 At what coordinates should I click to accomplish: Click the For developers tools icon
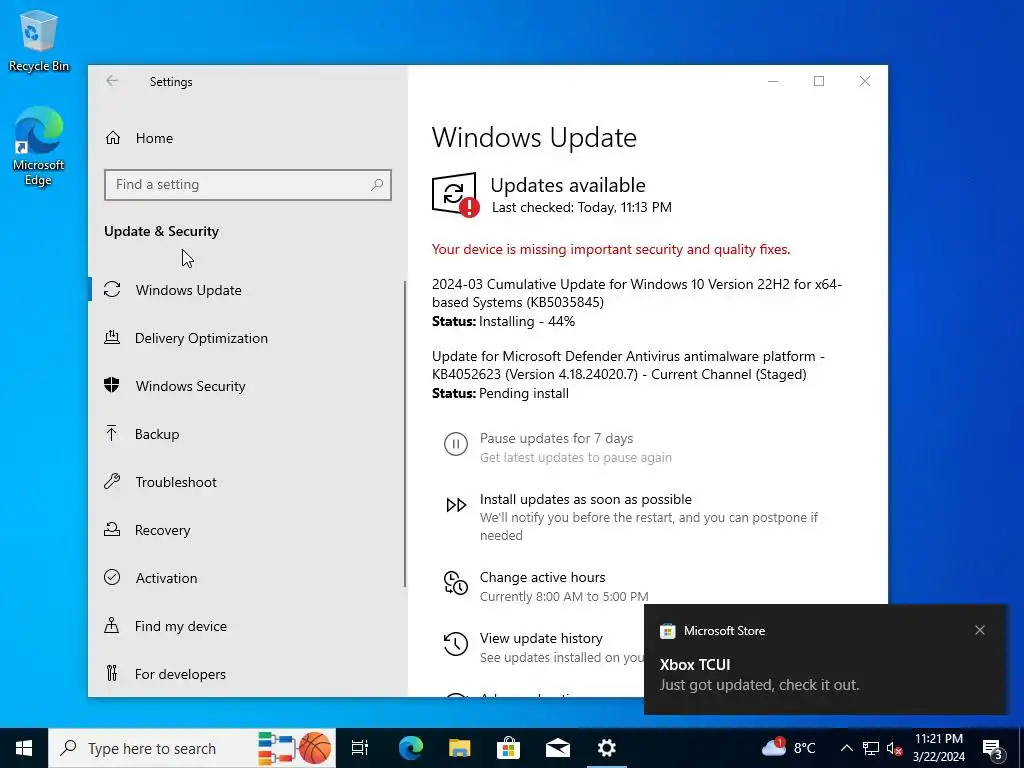(112, 673)
